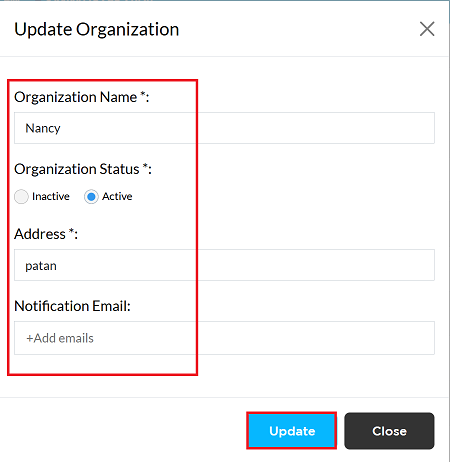
Task: Click the Notification Email input box
Action: [x=224, y=338]
